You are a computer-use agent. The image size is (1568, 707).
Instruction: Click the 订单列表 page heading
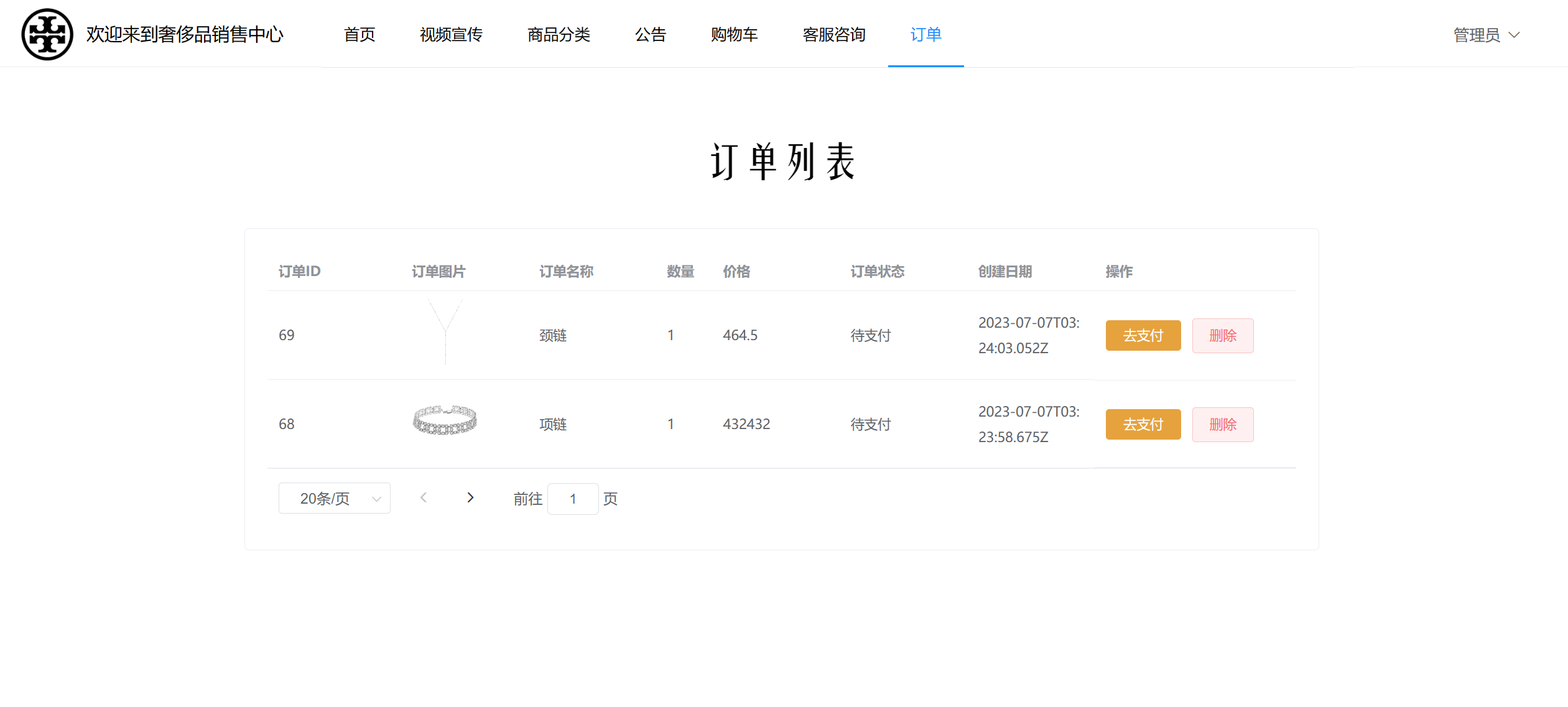point(784,162)
